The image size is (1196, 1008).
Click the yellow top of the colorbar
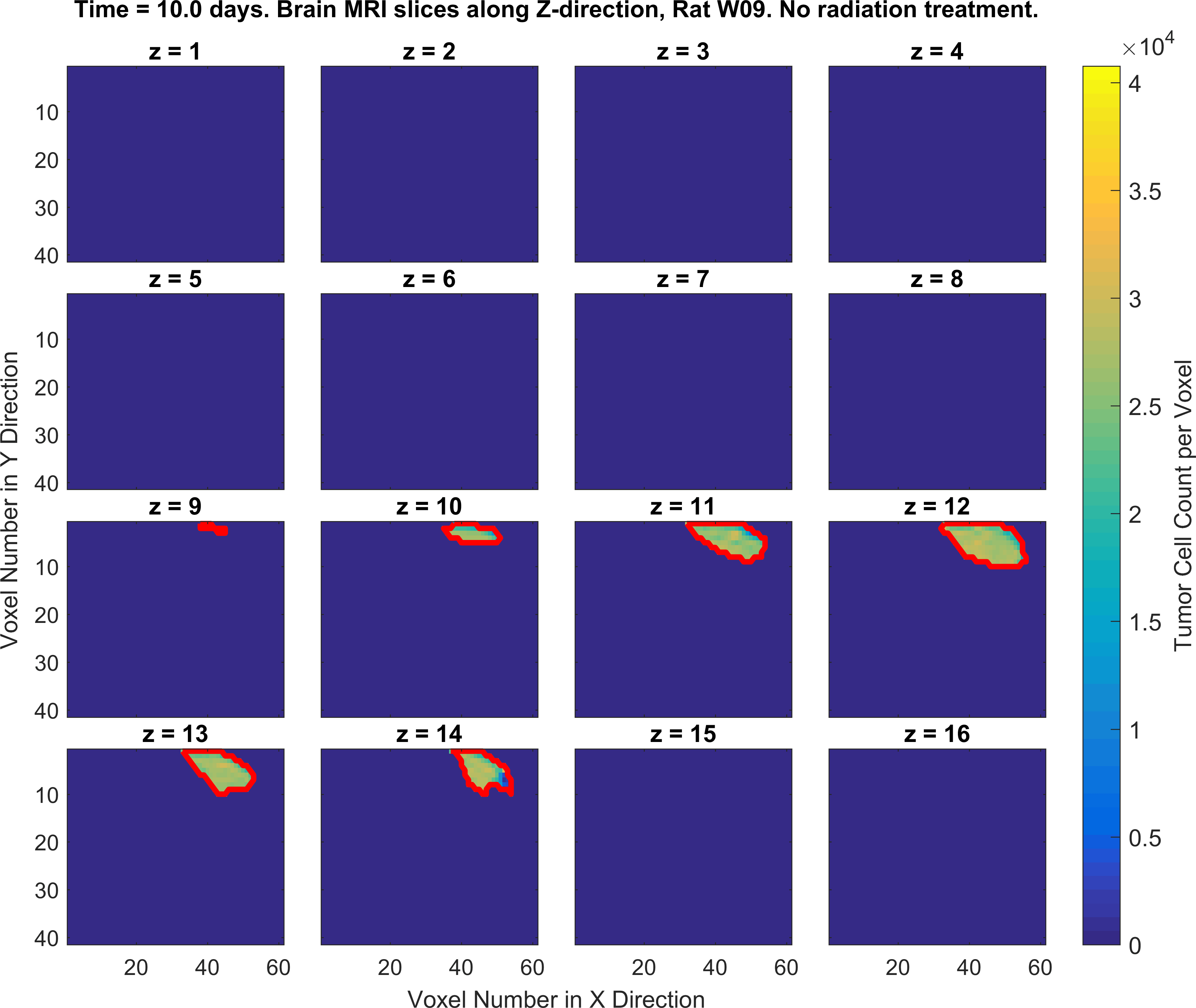point(1101,73)
